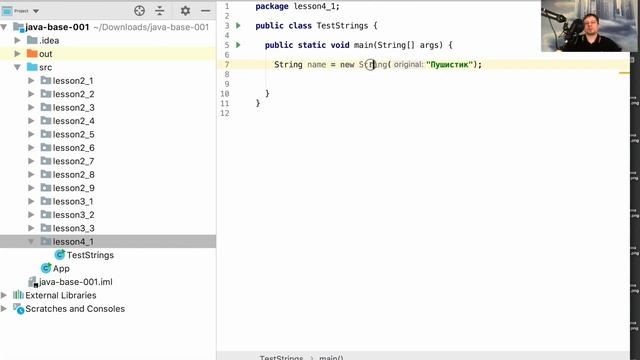Expand the lesson2_7 package

[x=31, y=161]
